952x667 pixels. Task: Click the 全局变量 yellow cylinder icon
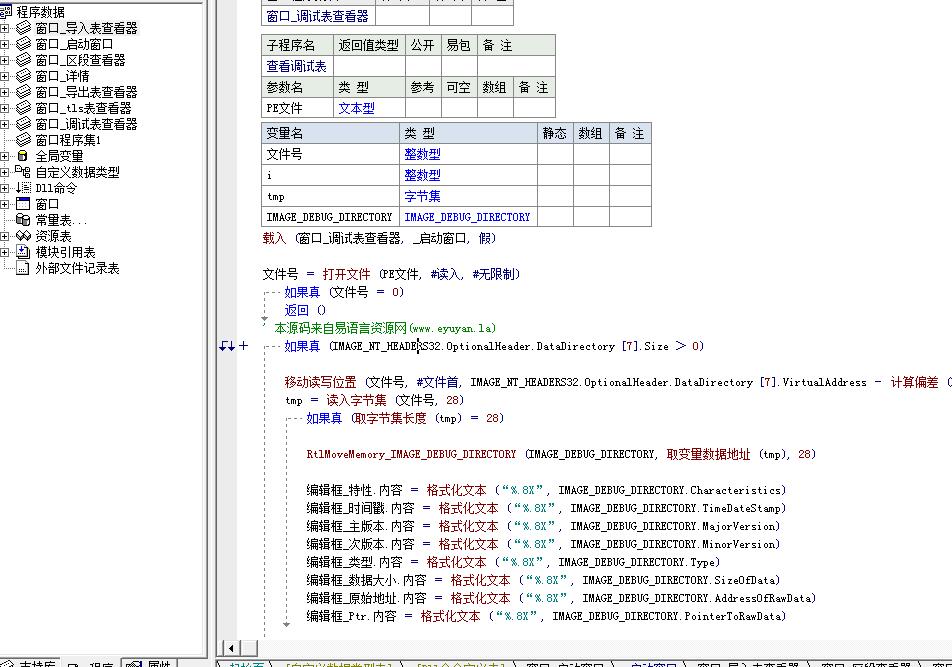tap(22, 156)
